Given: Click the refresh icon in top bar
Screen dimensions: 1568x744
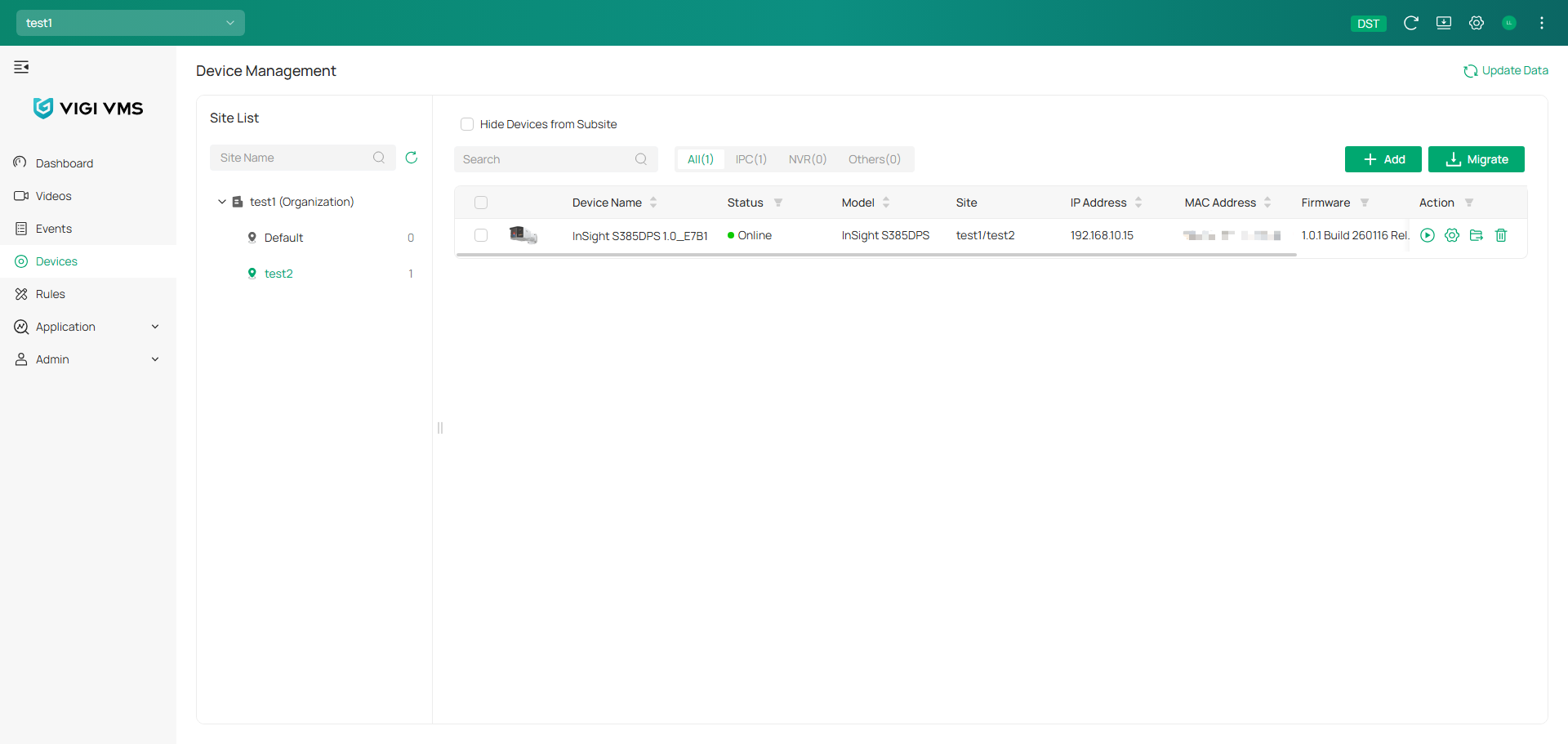Looking at the screenshot, I should pyautogui.click(x=1410, y=23).
